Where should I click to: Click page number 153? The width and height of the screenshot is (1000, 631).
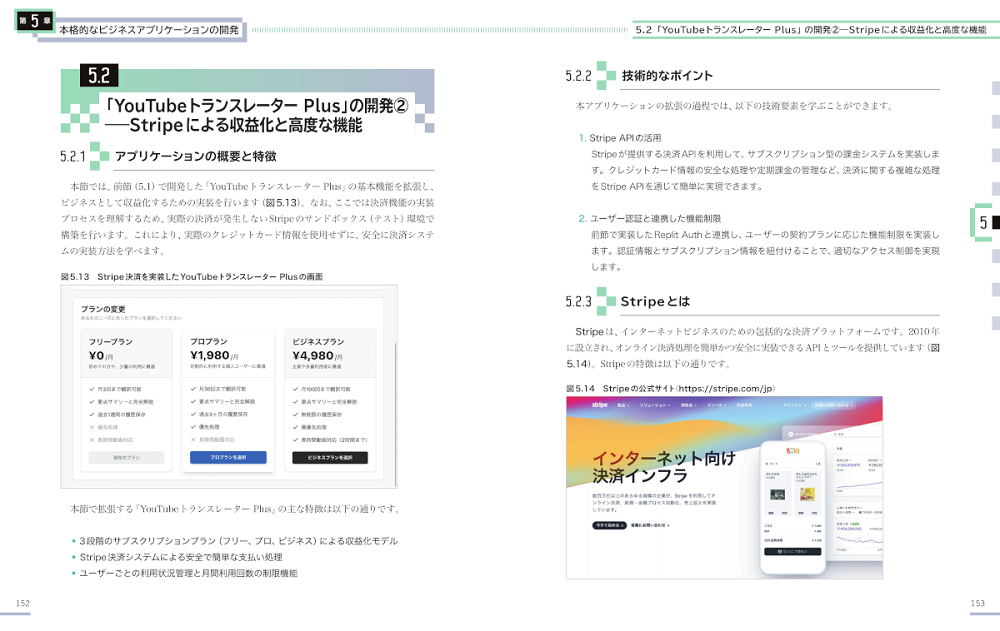pyautogui.click(x=978, y=603)
